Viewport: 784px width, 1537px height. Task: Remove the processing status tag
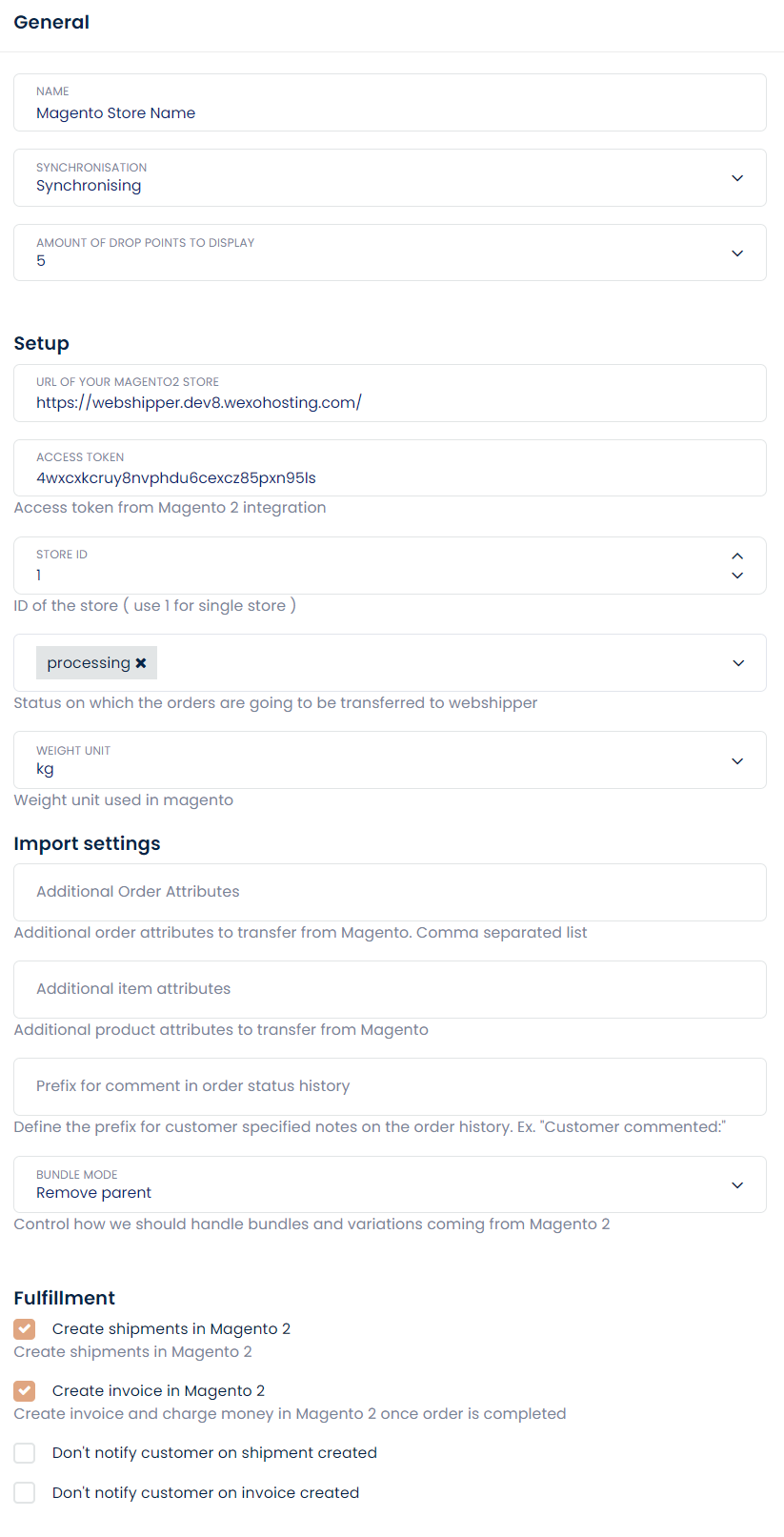tap(141, 663)
